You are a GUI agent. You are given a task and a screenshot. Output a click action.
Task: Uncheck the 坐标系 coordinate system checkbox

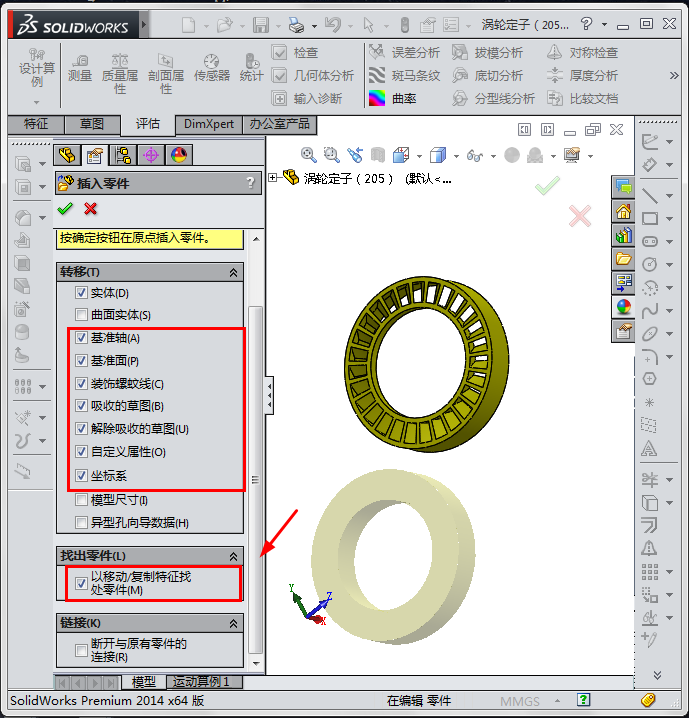[x=82, y=476]
